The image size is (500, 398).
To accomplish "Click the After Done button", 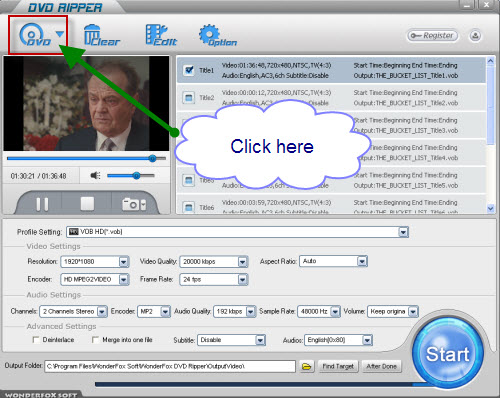I will coord(382,367).
